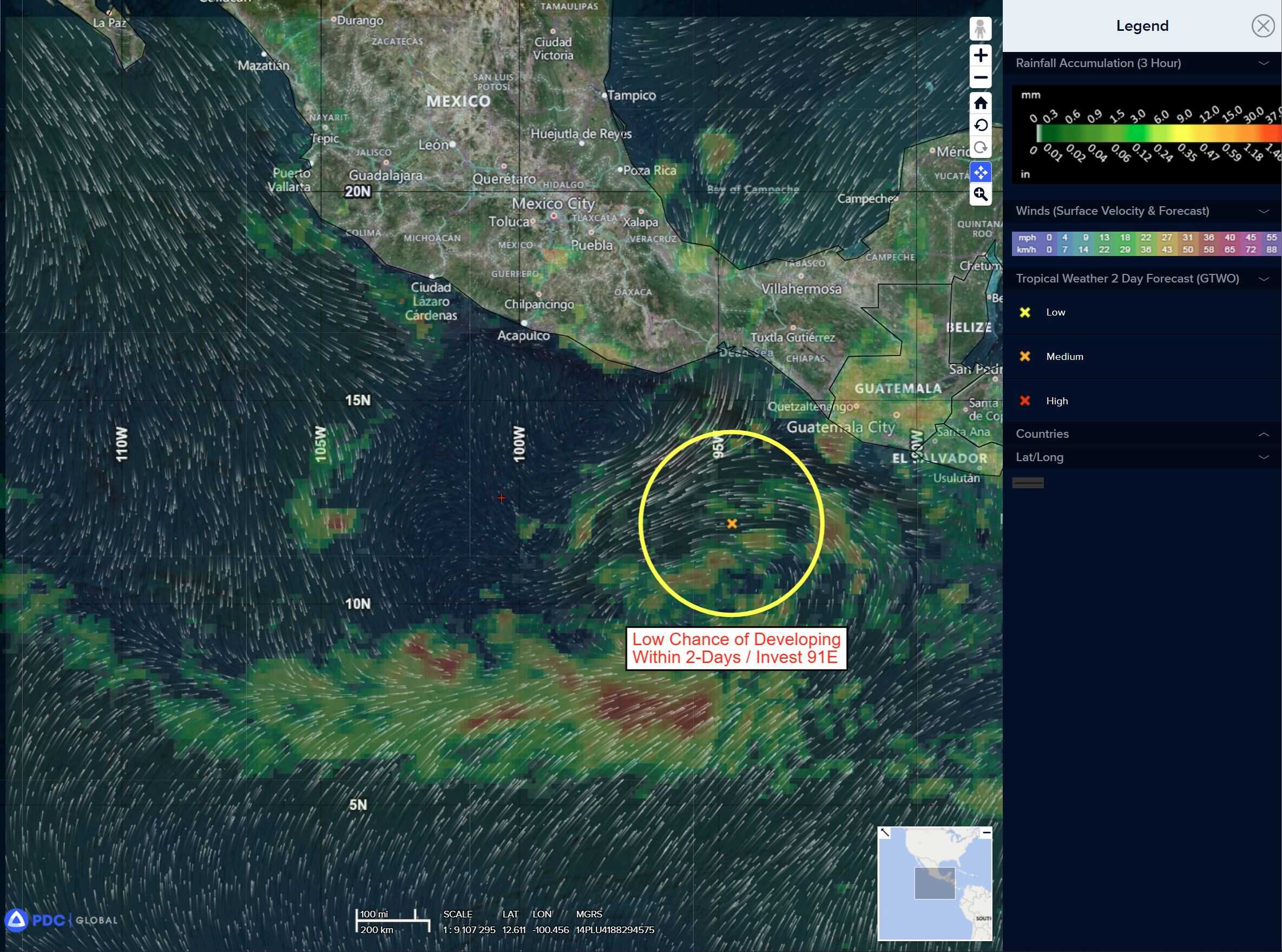Collapse the Rainfall Accumulation (3 Hour) section
Screen dimensions: 1282x952
point(1263,63)
